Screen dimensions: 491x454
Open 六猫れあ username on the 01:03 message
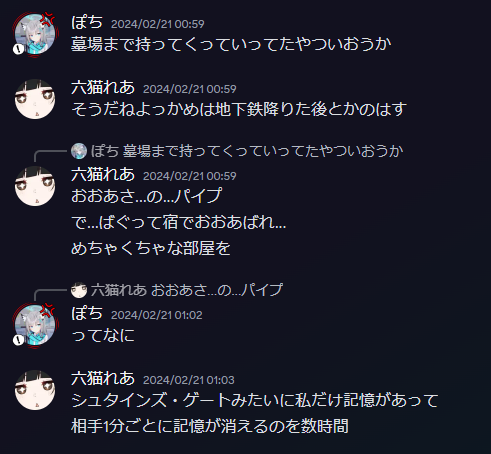coord(103,379)
